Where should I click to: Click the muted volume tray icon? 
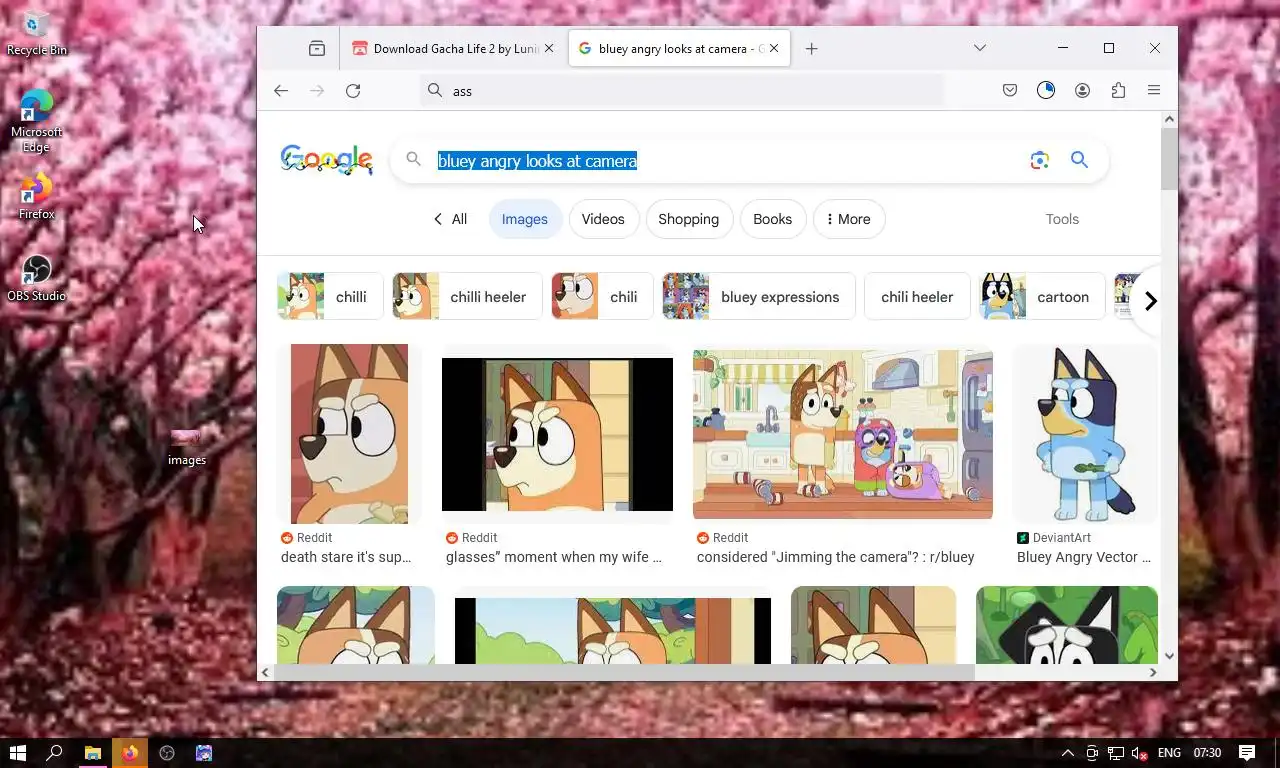pyautogui.click(x=1139, y=753)
